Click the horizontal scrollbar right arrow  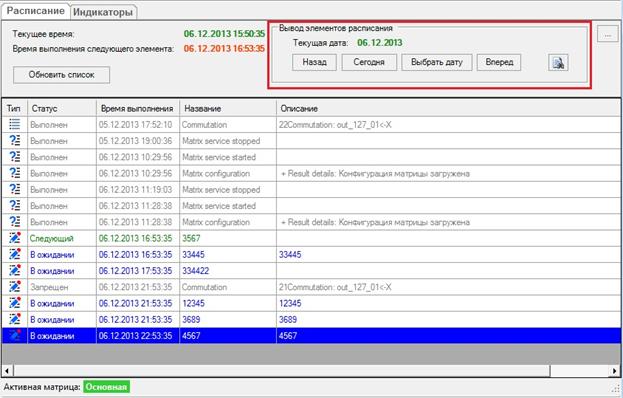tap(615, 371)
